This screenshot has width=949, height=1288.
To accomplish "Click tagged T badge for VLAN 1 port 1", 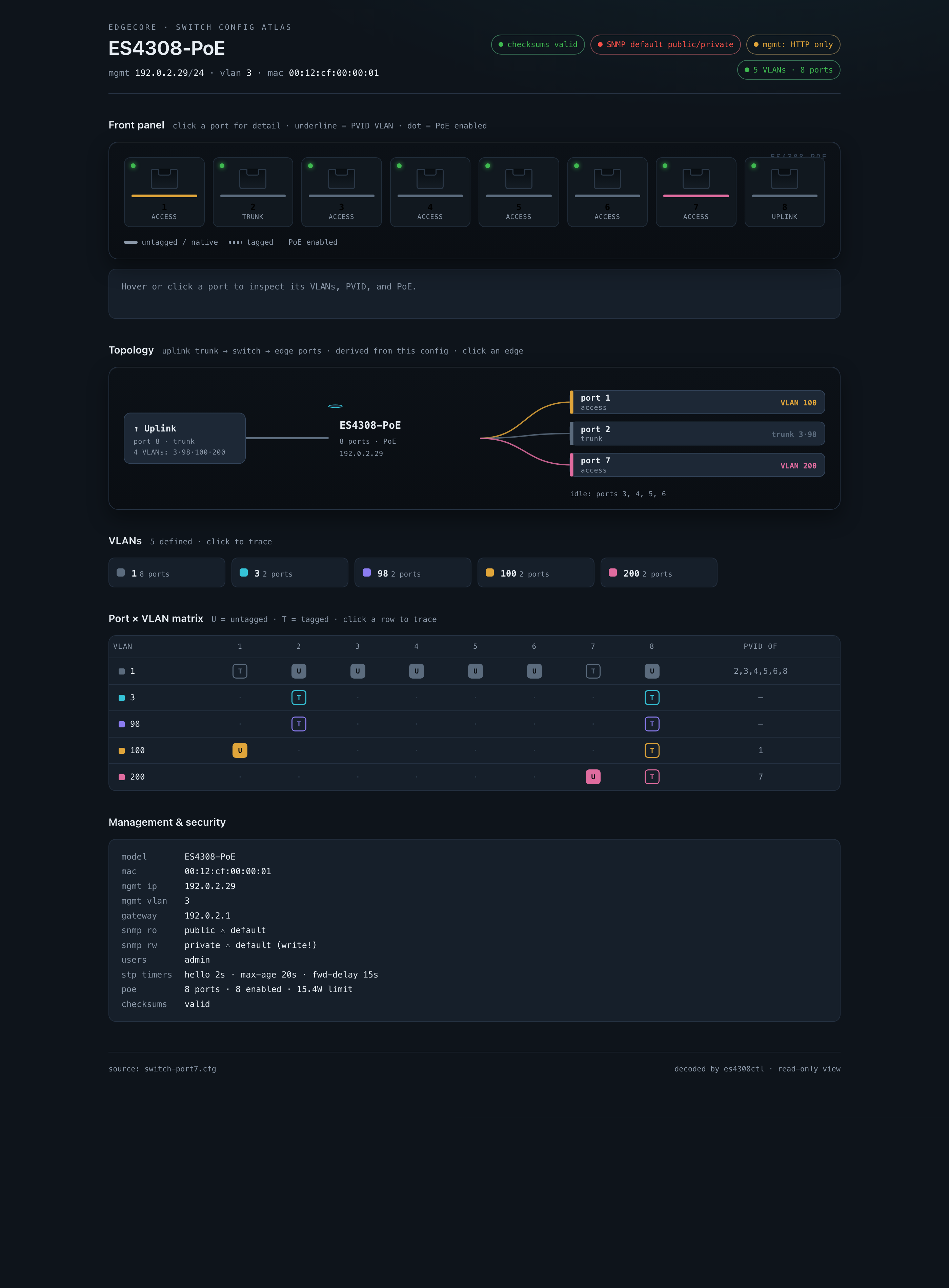I will click(x=240, y=671).
